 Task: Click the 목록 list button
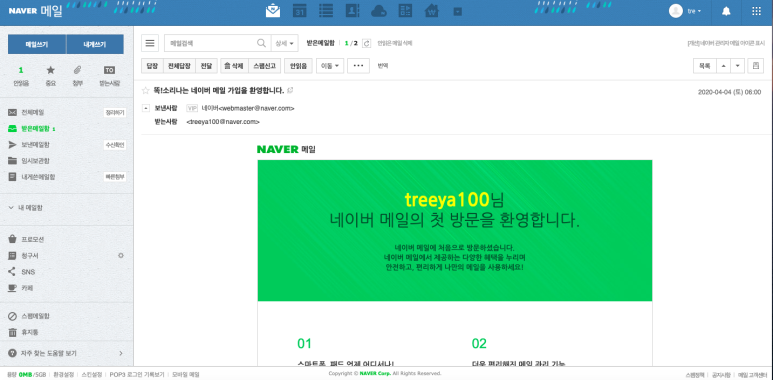[704, 66]
